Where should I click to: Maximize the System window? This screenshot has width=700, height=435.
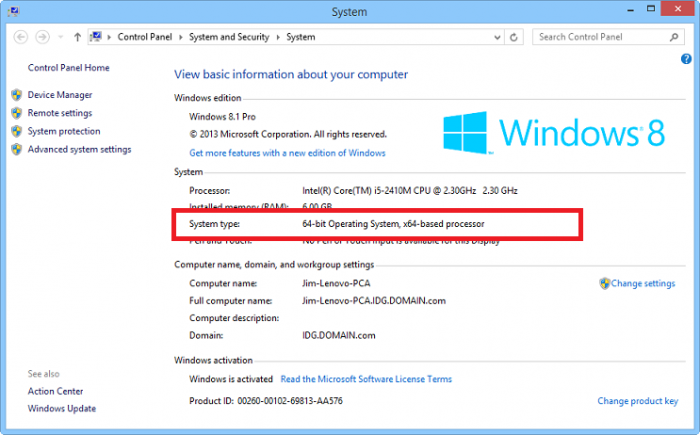click(x=651, y=9)
